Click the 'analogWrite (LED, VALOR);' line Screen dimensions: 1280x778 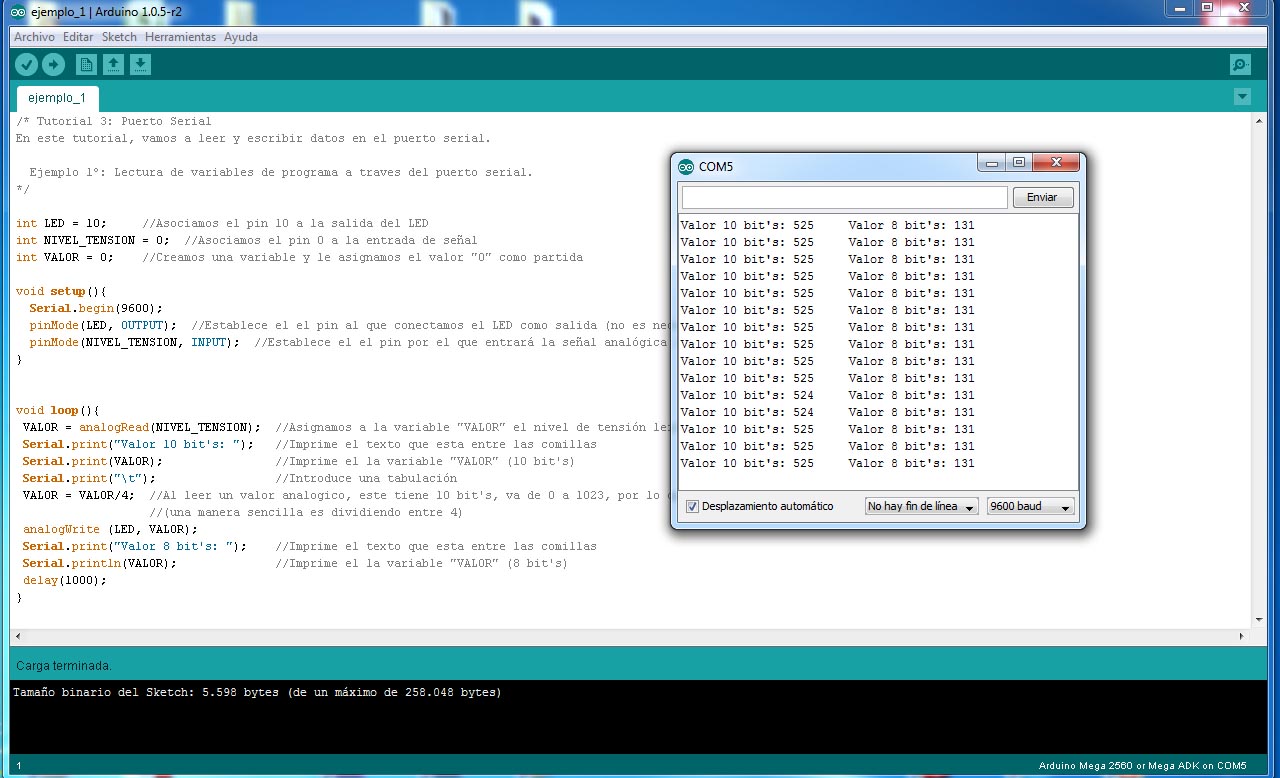click(110, 529)
